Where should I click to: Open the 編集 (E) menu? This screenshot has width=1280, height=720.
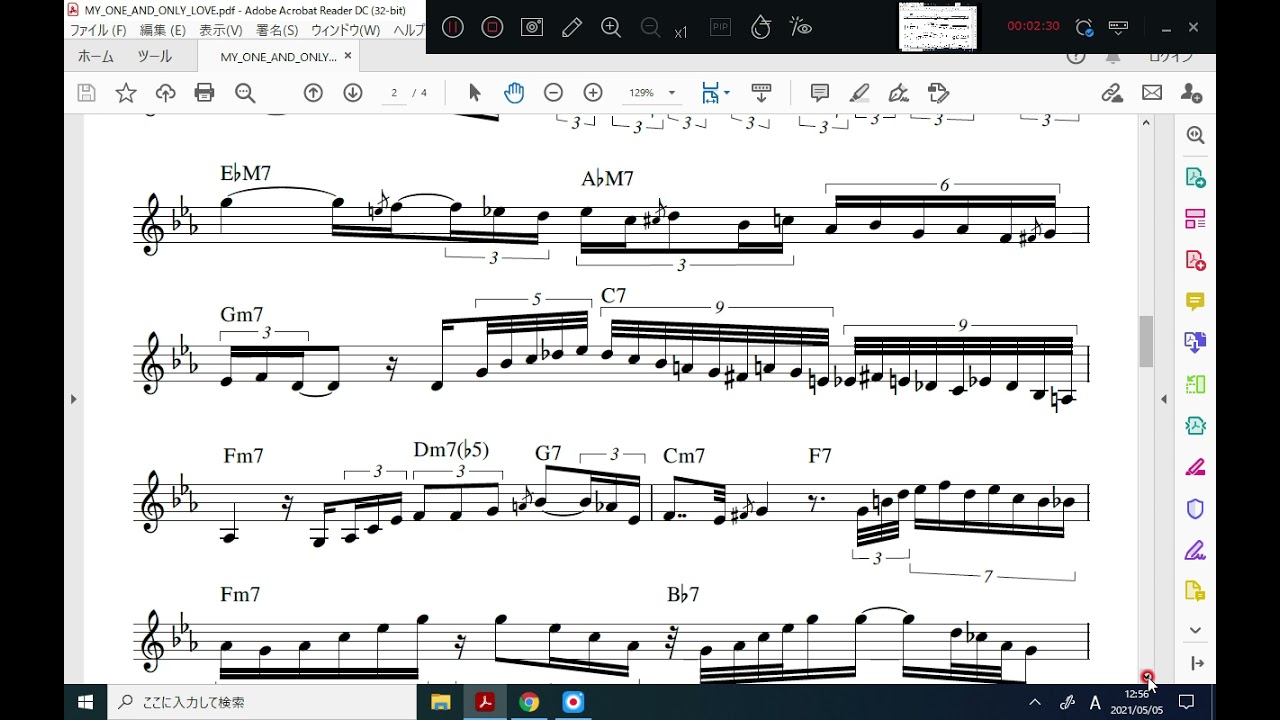click(163, 30)
